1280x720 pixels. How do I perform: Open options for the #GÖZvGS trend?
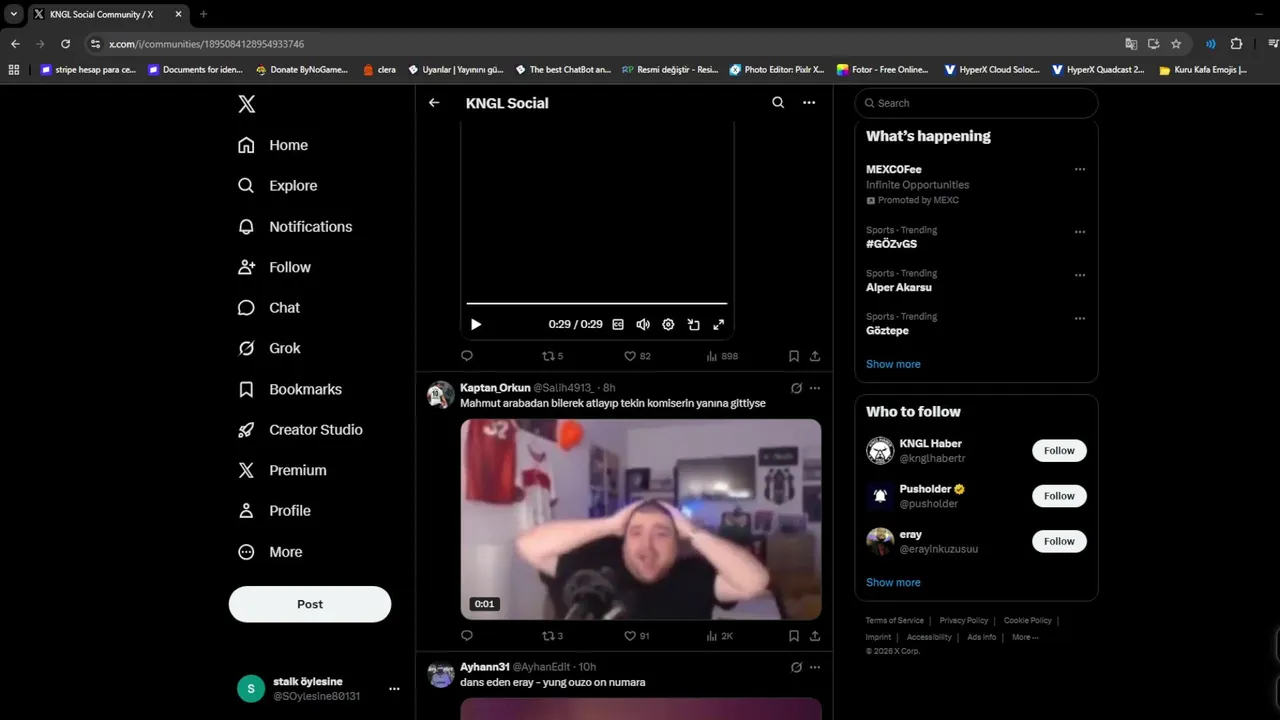point(1080,232)
